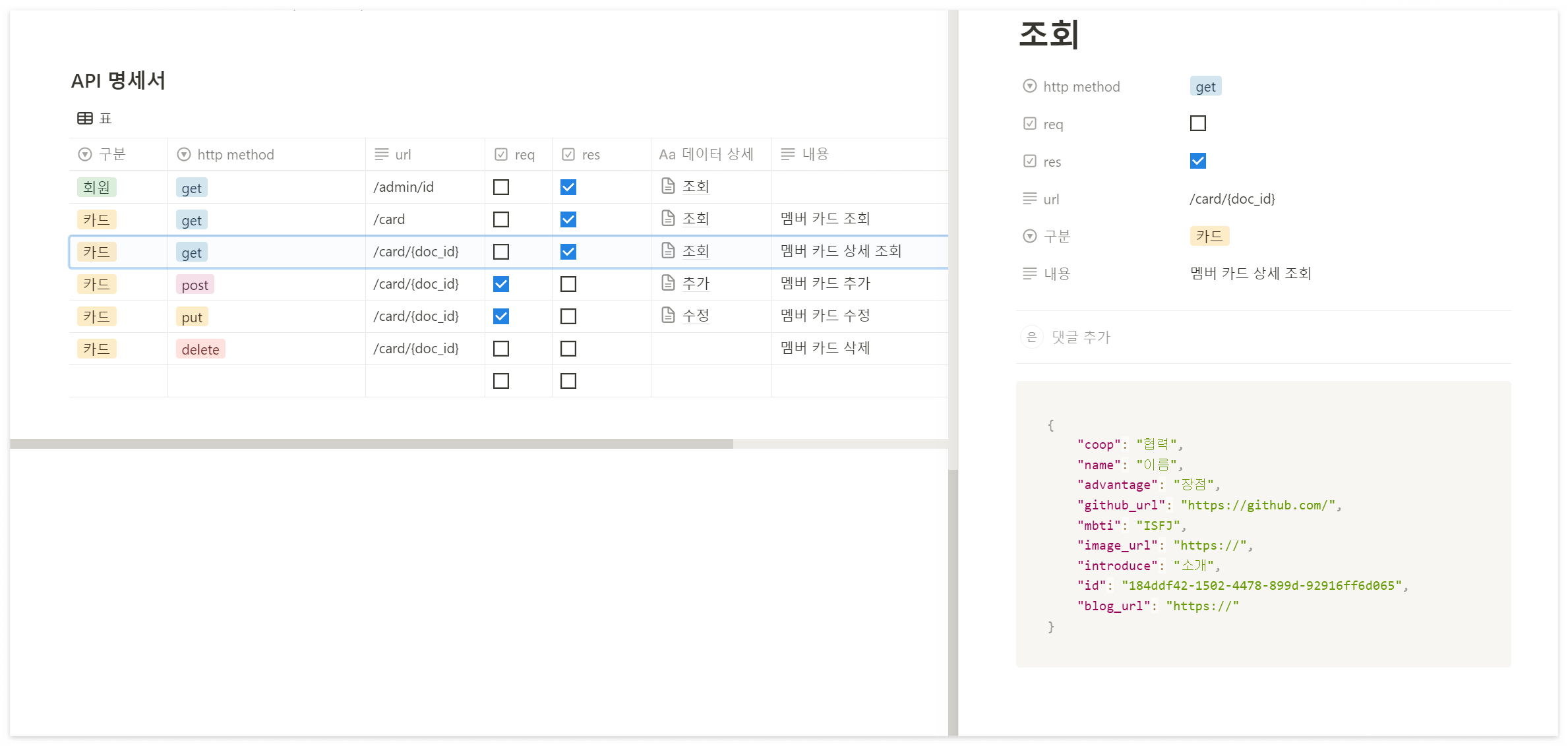Viewport: 1568px width, 746px height.
Task: Click the document icon in /admin/id row
Action: 668,186
